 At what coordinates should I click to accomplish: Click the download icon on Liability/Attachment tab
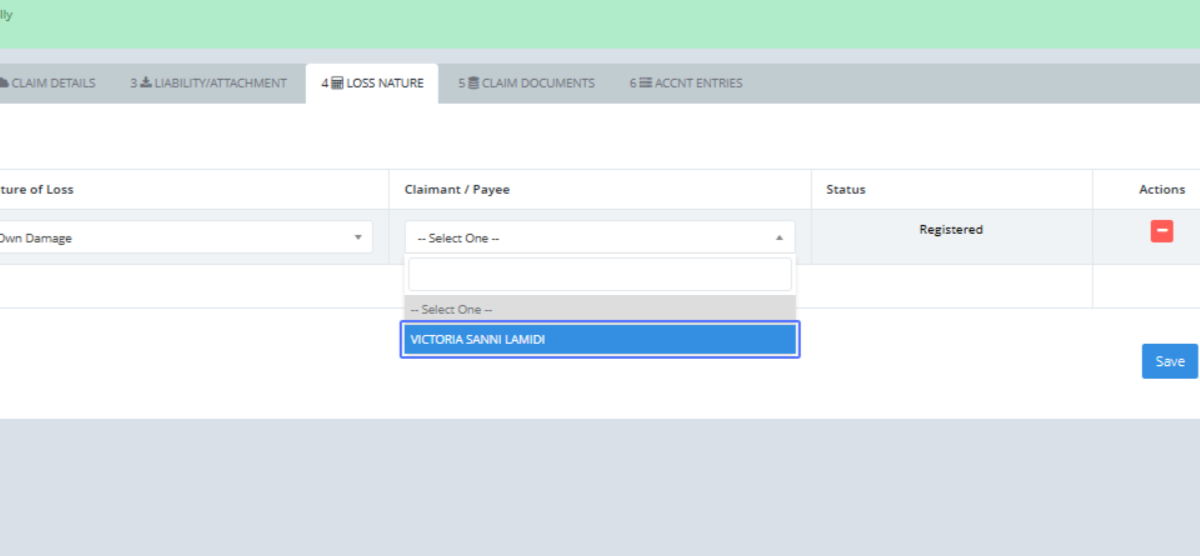point(145,83)
